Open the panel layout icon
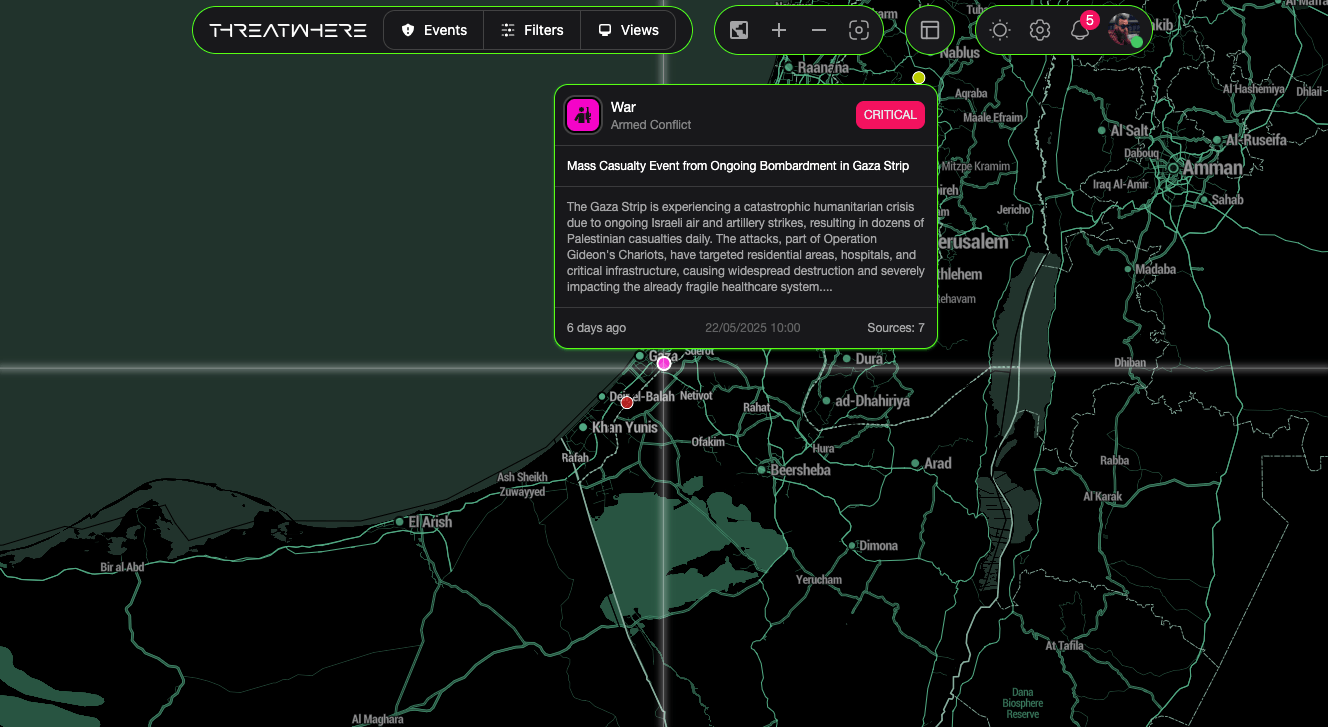 (x=930, y=30)
